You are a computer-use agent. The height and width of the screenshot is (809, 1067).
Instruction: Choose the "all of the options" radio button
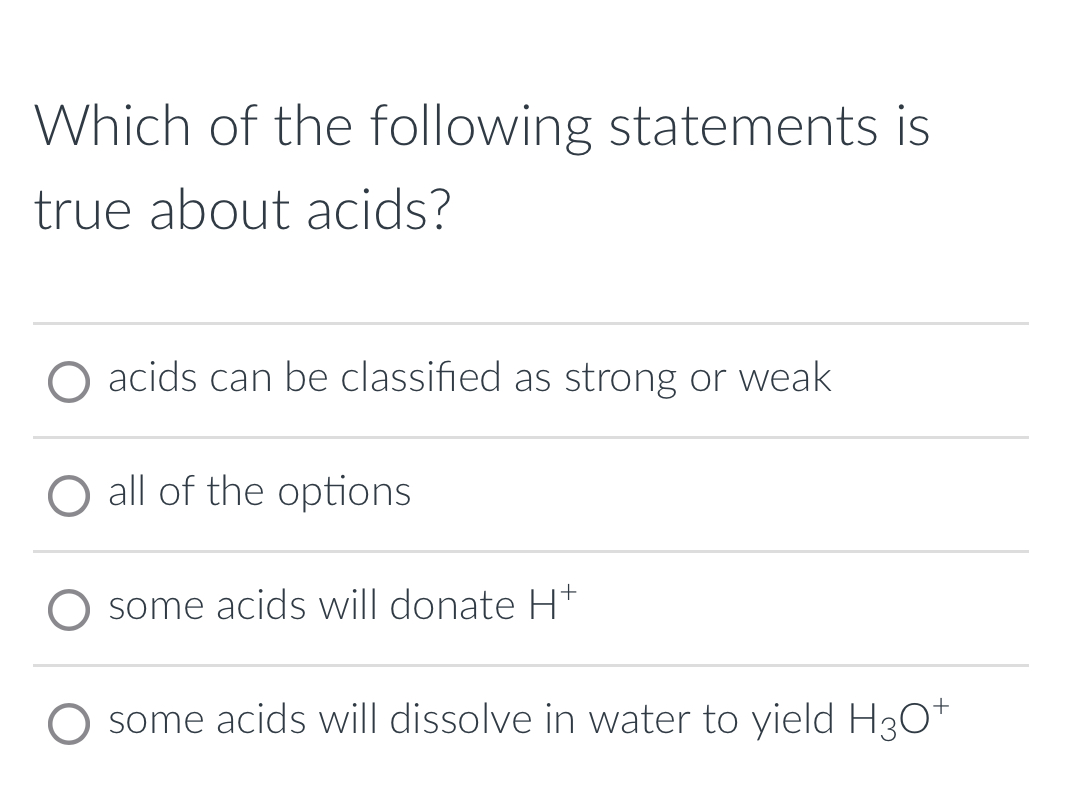click(69, 495)
